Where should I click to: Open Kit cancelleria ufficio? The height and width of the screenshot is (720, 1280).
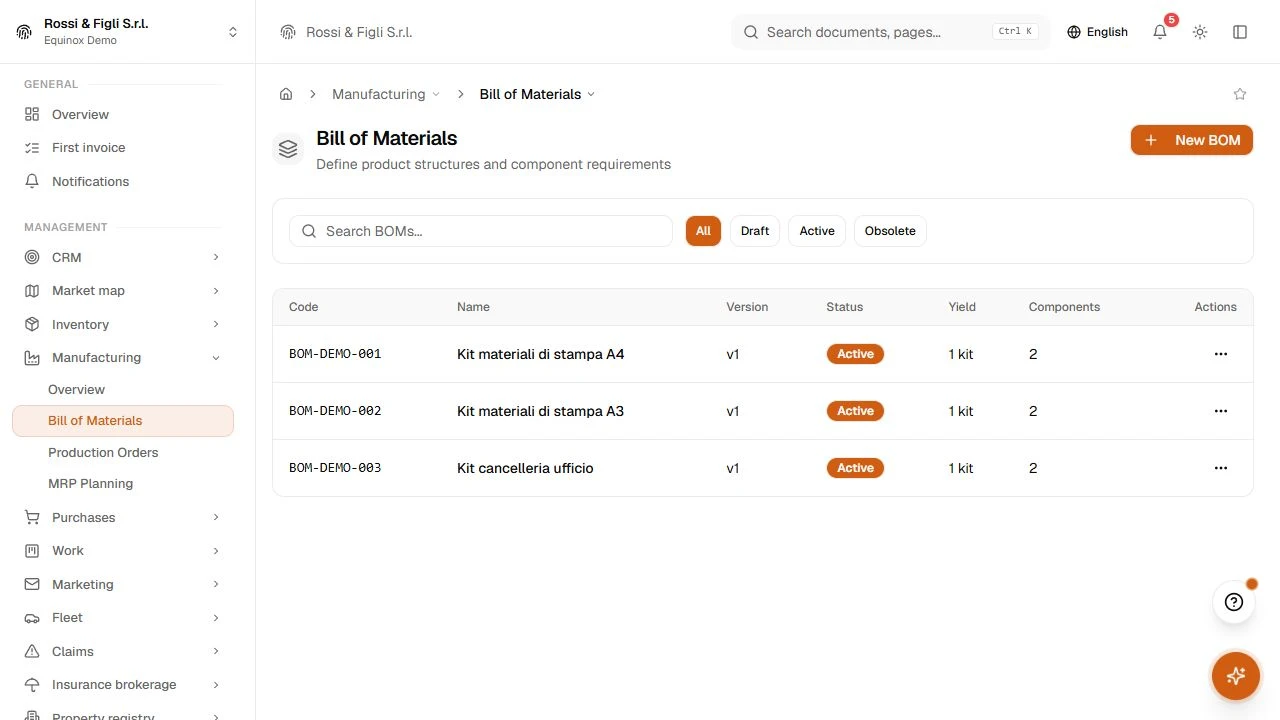[525, 468]
